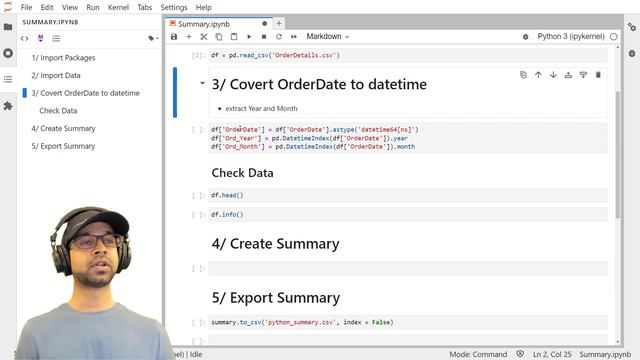Click 'Mode: Command' in status bar
This screenshot has height=360, width=640.
[478, 354]
